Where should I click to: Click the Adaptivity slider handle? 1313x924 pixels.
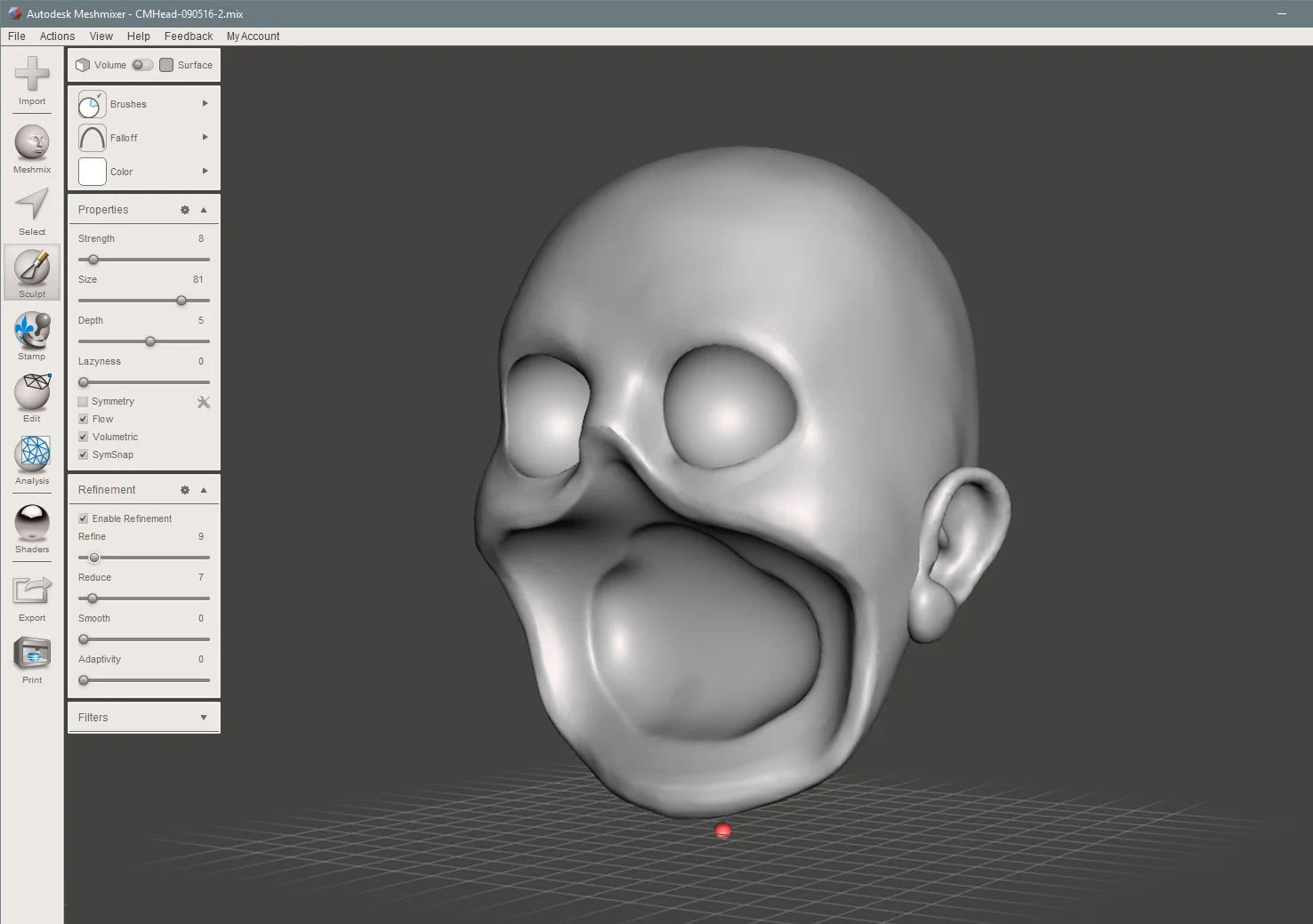pos(84,680)
